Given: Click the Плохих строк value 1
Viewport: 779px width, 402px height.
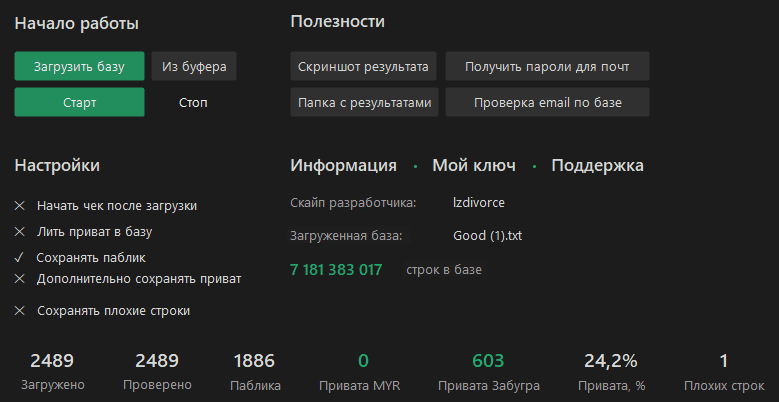Looking at the screenshot, I should [x=724, y=361].
